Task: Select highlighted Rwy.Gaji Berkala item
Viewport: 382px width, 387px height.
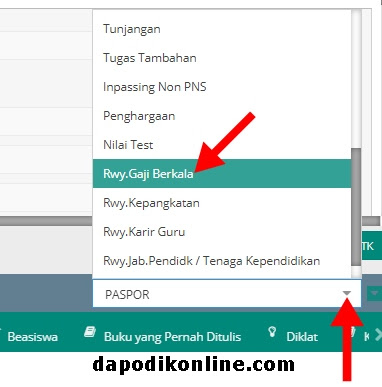Action: [x=222, y=174]
